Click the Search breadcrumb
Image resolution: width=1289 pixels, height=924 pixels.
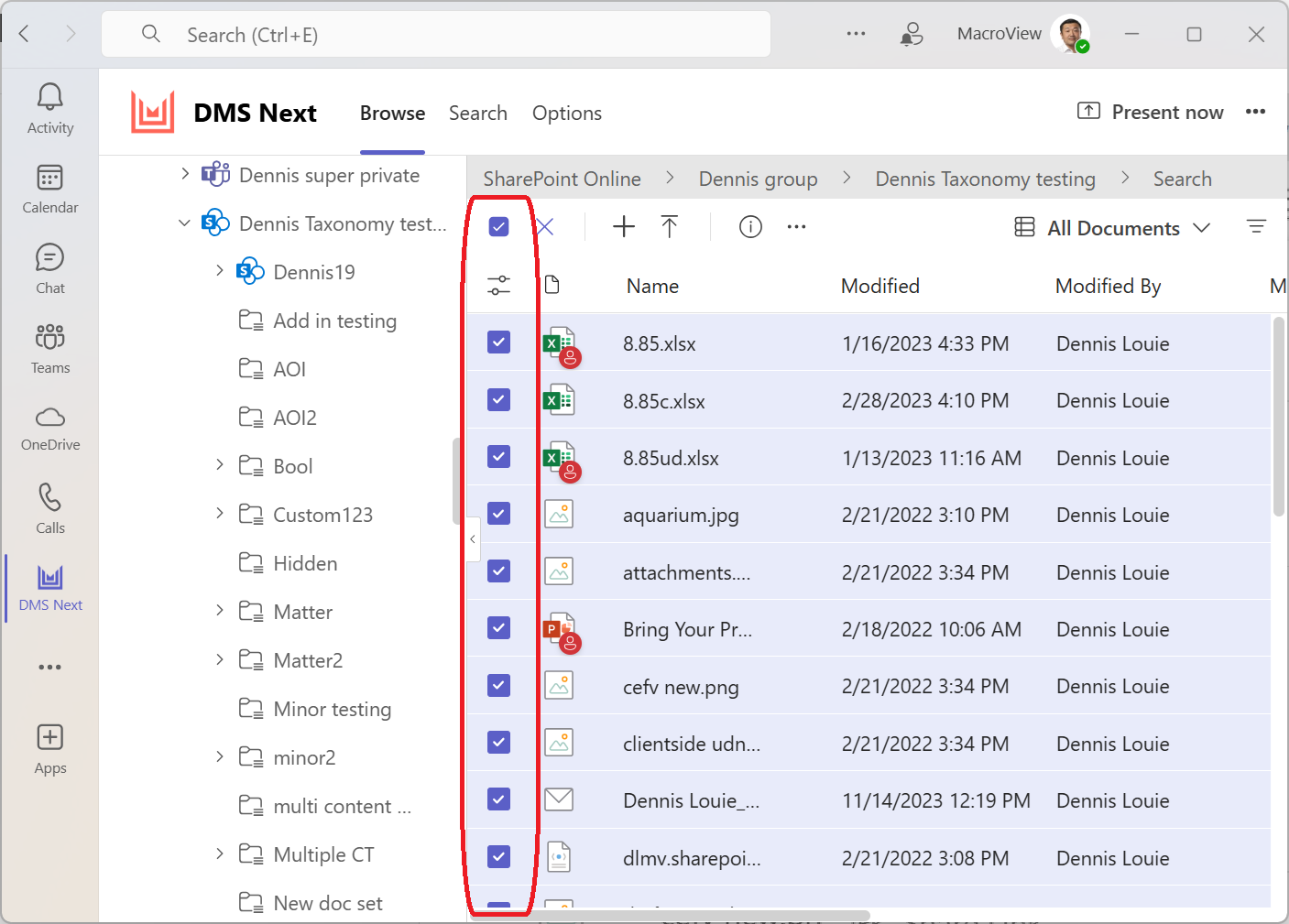(x=1183, y=179)
